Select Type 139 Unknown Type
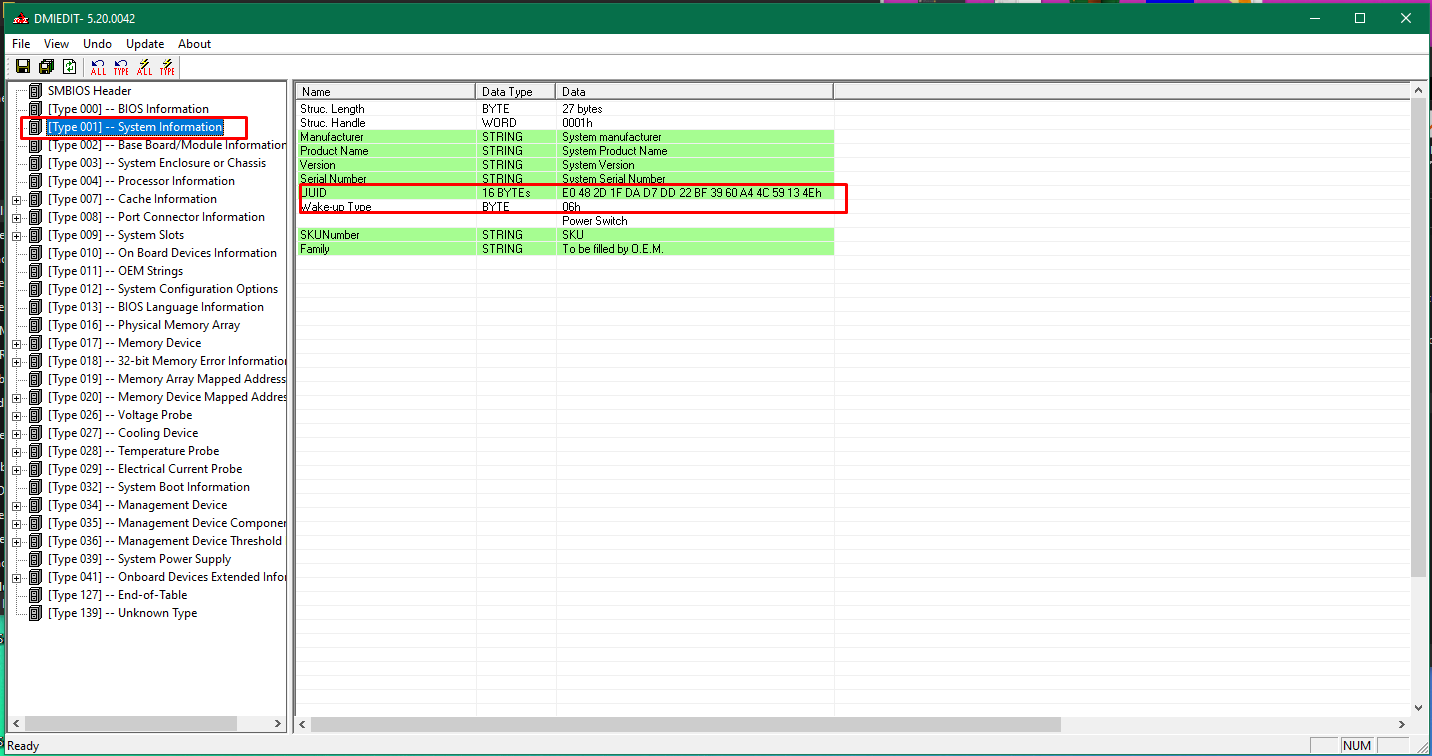Image resolution: width=1432 pixels, height=756 pixels. click(x=122, y=613)
